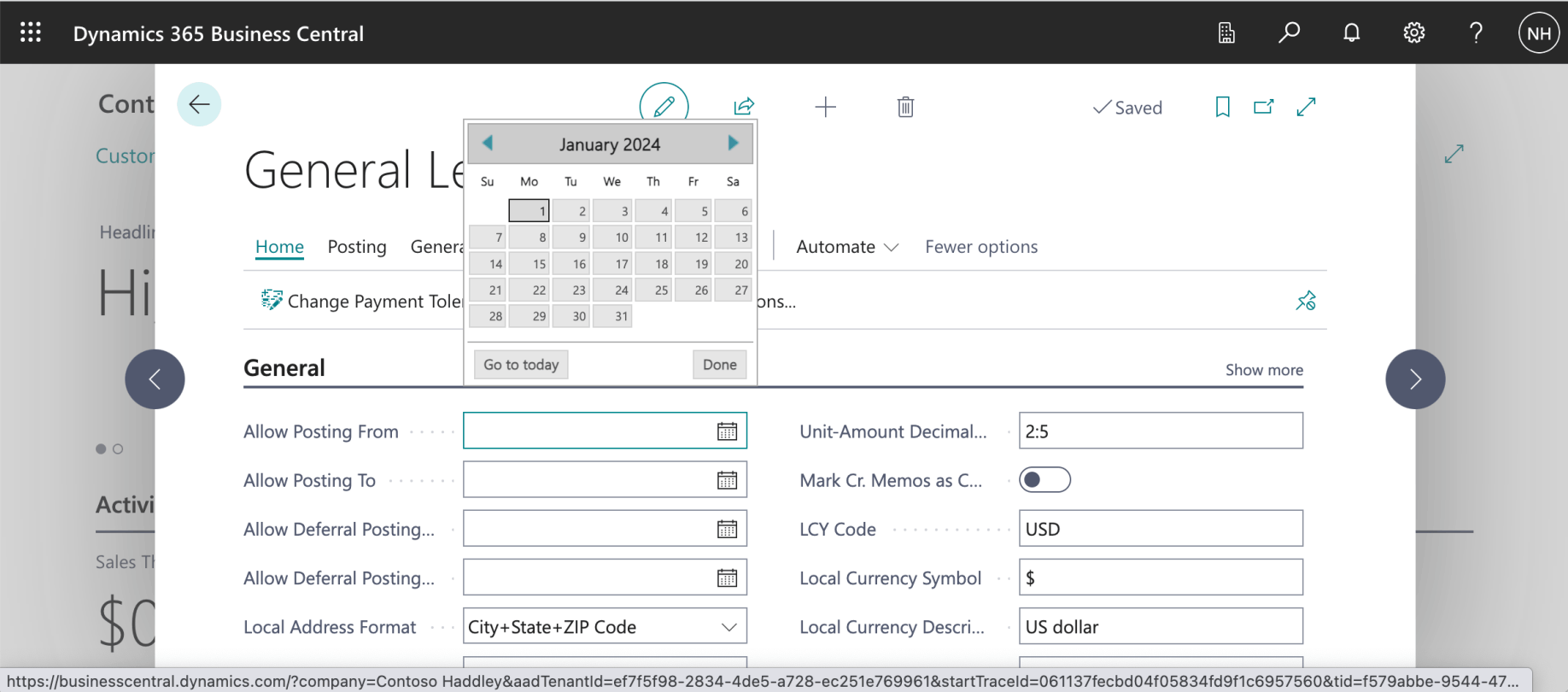This screenshot has width=1568, height=692.
Task: Open page in new window icon
Action: point(1263,107)
